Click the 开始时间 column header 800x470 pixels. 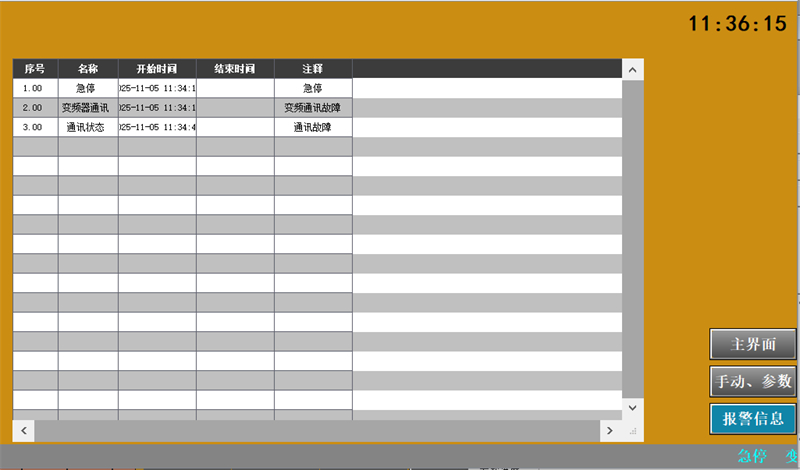pyautogui.click(x=156, y=69)
